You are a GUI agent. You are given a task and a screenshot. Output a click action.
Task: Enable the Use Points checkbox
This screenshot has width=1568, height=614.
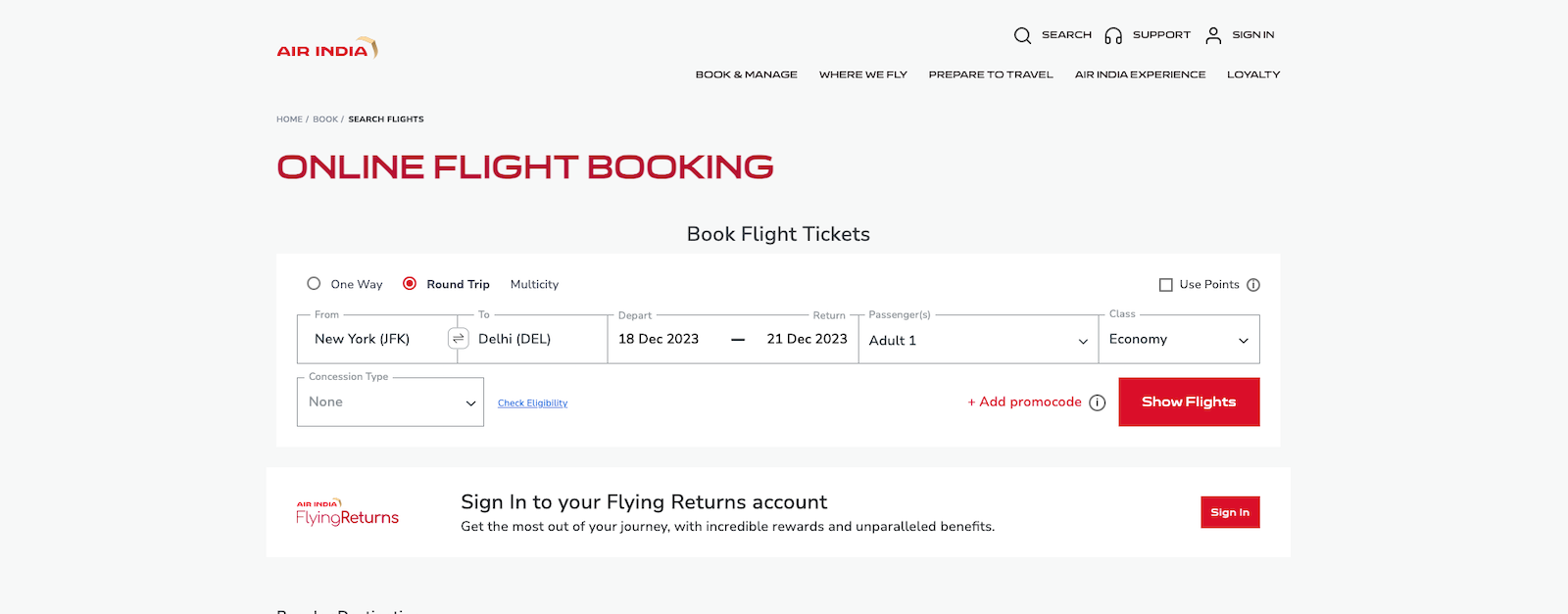1166,285
